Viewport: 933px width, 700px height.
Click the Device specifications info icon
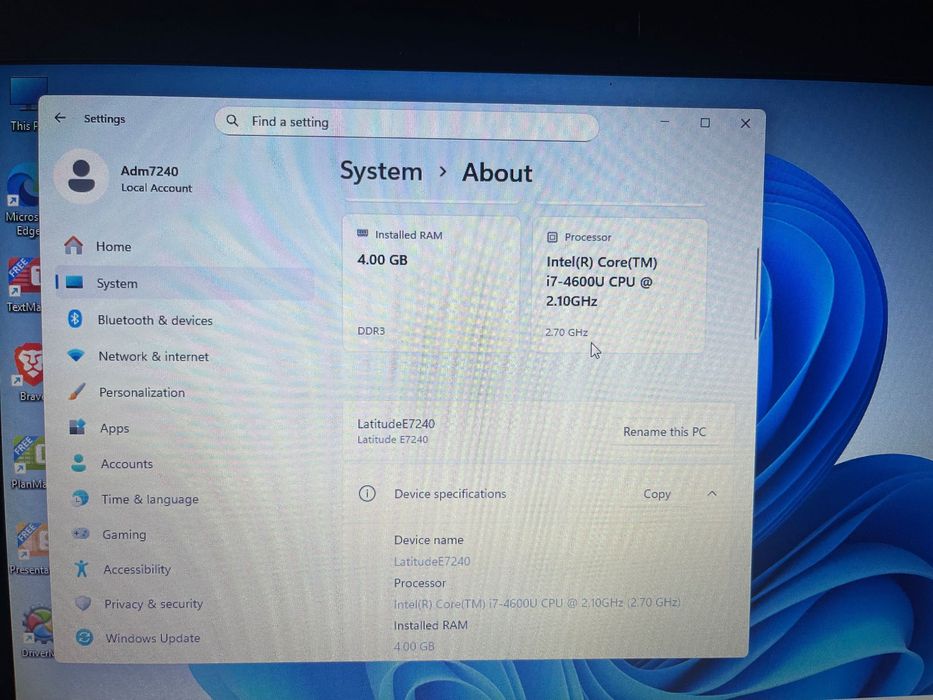coord(367,493)
